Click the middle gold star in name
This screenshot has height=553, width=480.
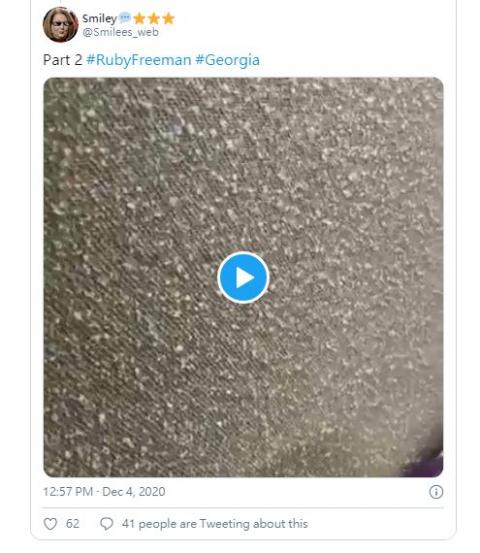[x=154, y=18]
